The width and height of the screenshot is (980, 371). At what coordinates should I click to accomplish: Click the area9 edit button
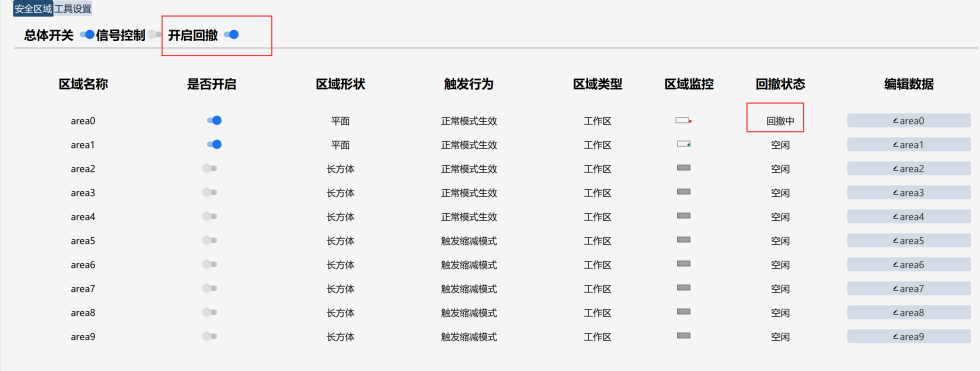[x=909, y=337]
